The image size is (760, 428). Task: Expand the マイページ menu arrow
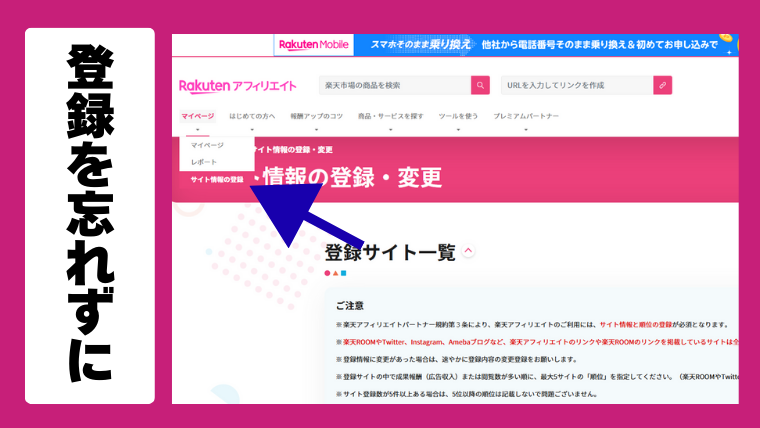pos(197,128)
